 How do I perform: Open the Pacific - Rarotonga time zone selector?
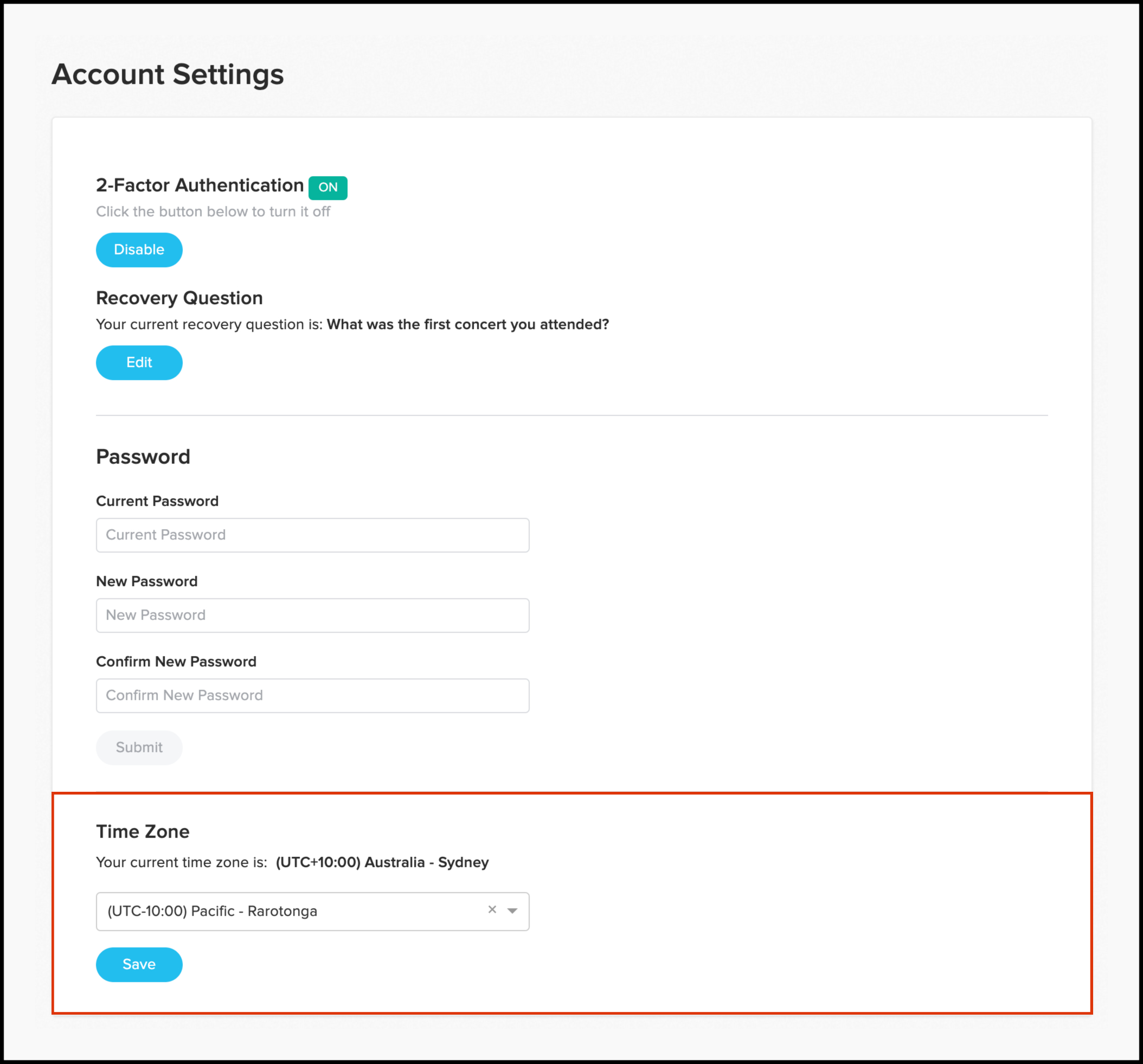[x=287, y=911]
